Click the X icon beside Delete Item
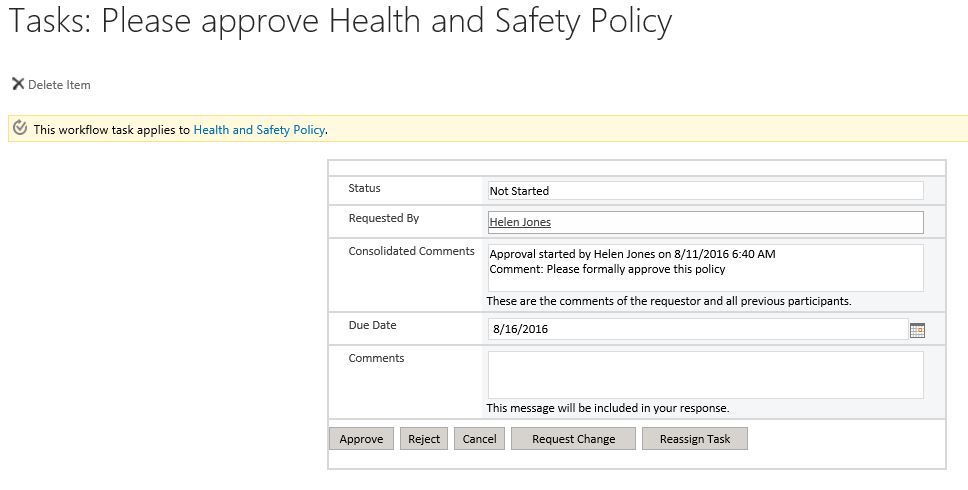The width and height of the screenshot is (968, 490). pos(18,85)
